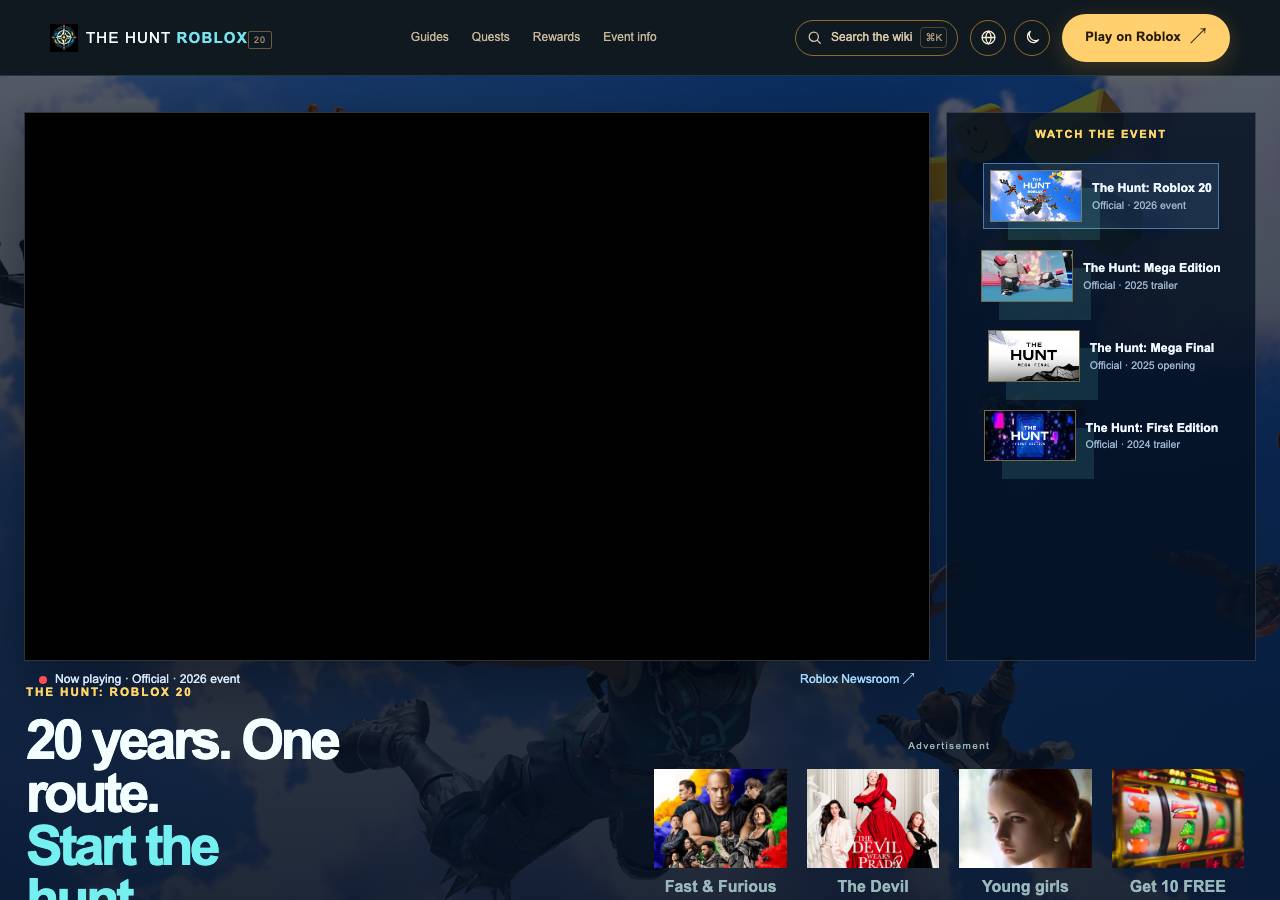Click the 'Fast & Furious' ad caption

(x=720, y=886)
